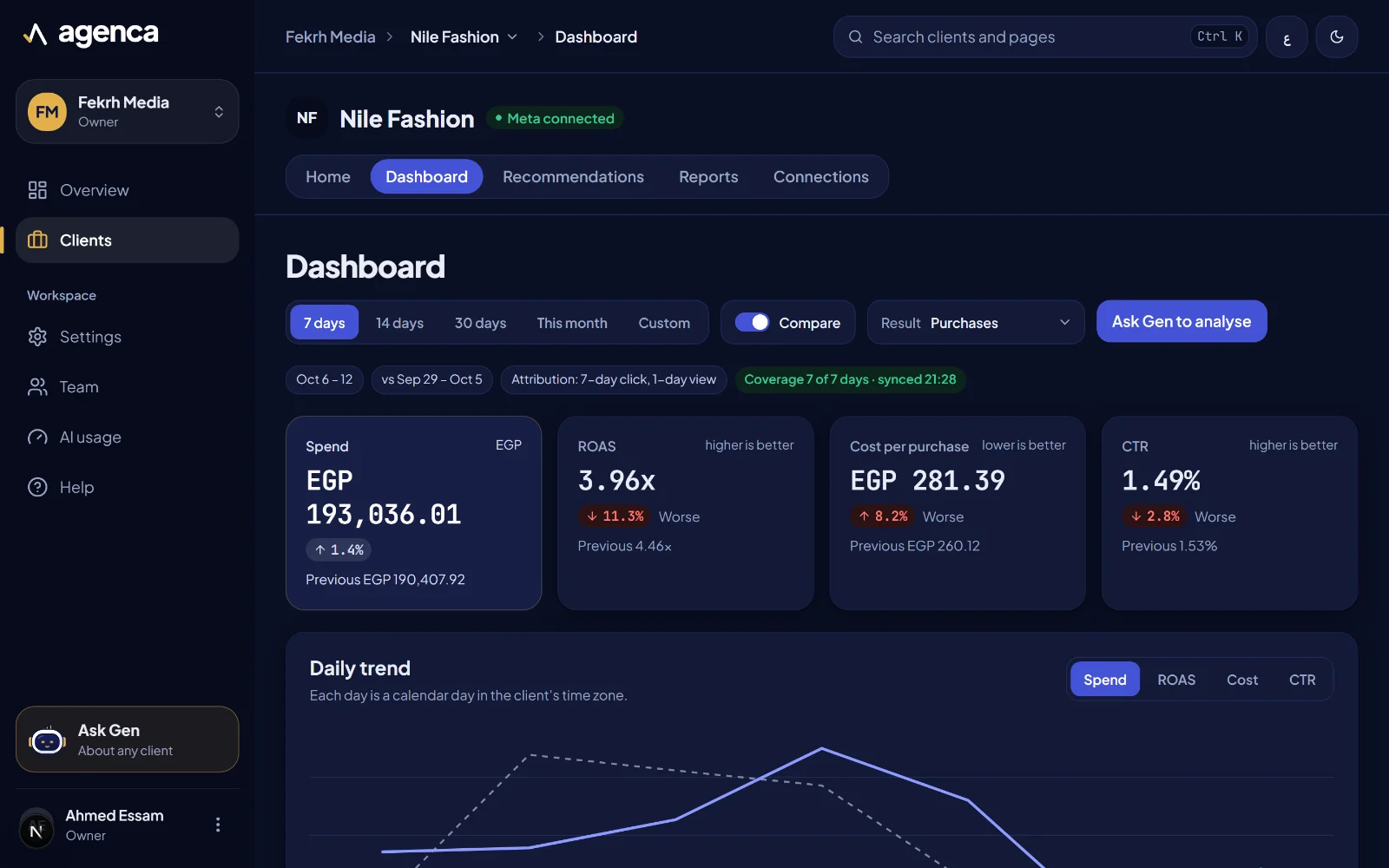Switch language with the Arabic letter button
This screenshot has height=868, width=1389.
pyautogui.click(x=1287, y=37)
